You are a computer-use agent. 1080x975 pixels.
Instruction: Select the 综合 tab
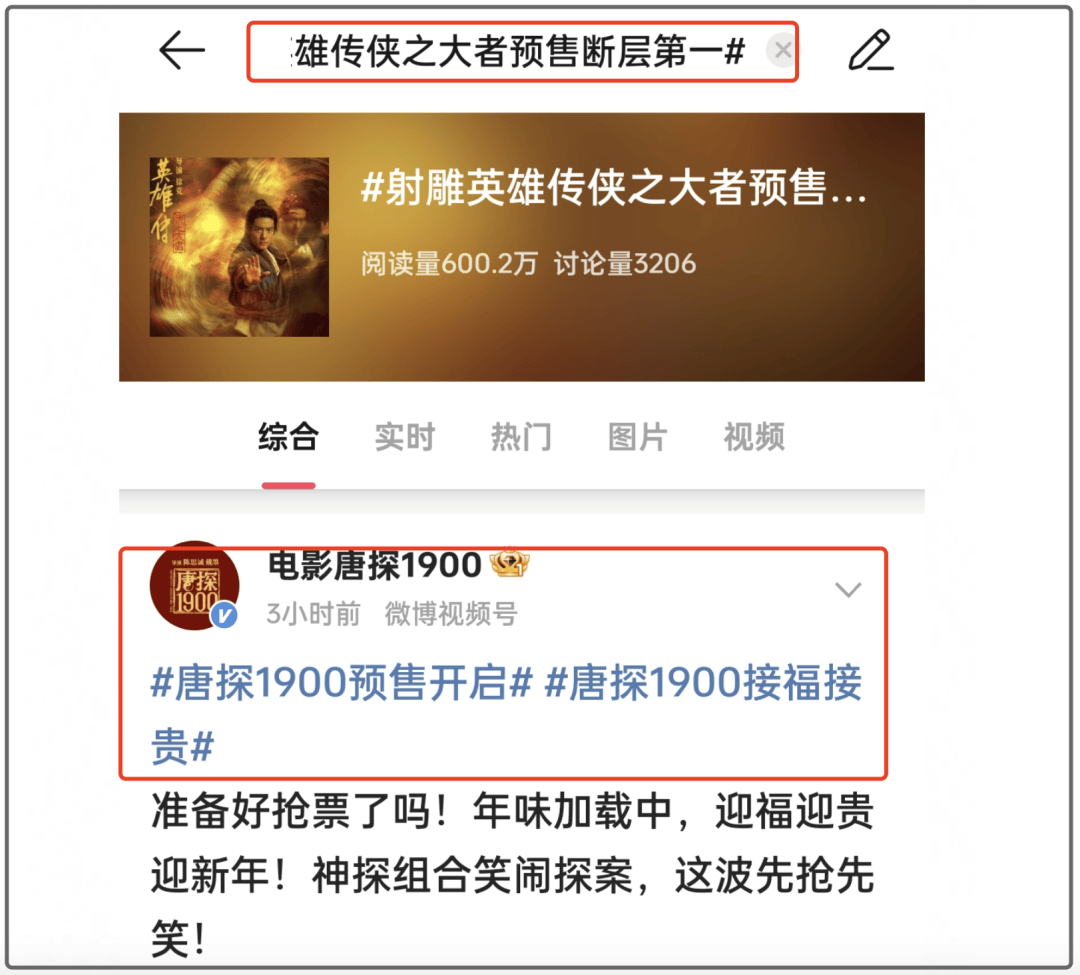(288, 437)
